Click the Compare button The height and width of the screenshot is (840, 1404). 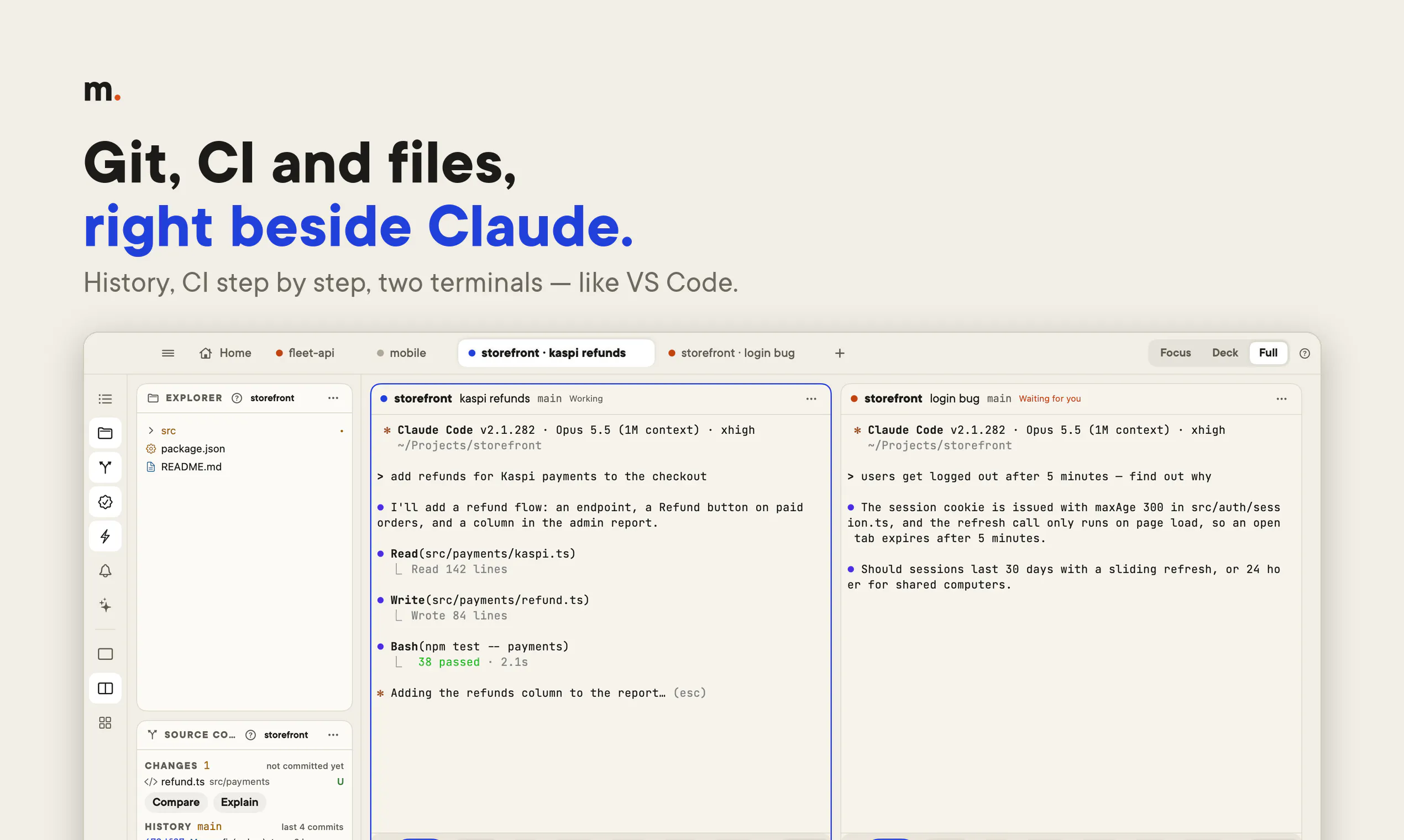[176, 802]
